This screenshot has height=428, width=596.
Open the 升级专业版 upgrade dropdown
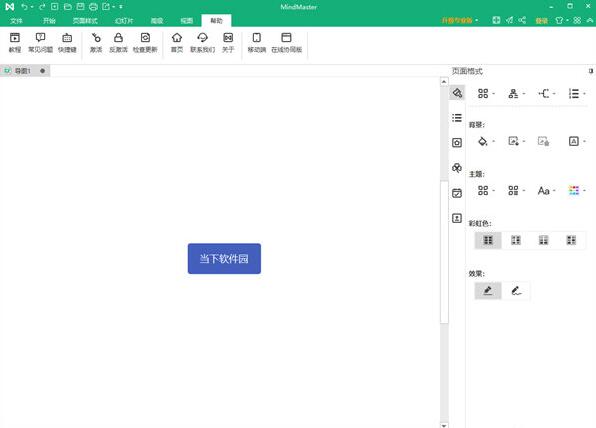[460, 20]
